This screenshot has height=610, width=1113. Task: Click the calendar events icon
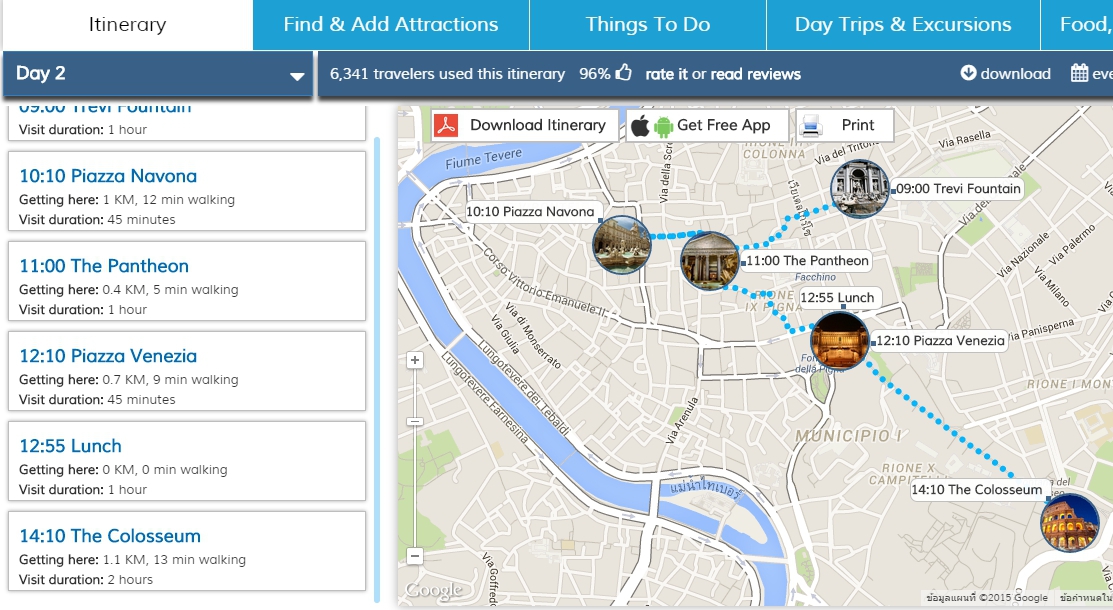(1079, 73)
